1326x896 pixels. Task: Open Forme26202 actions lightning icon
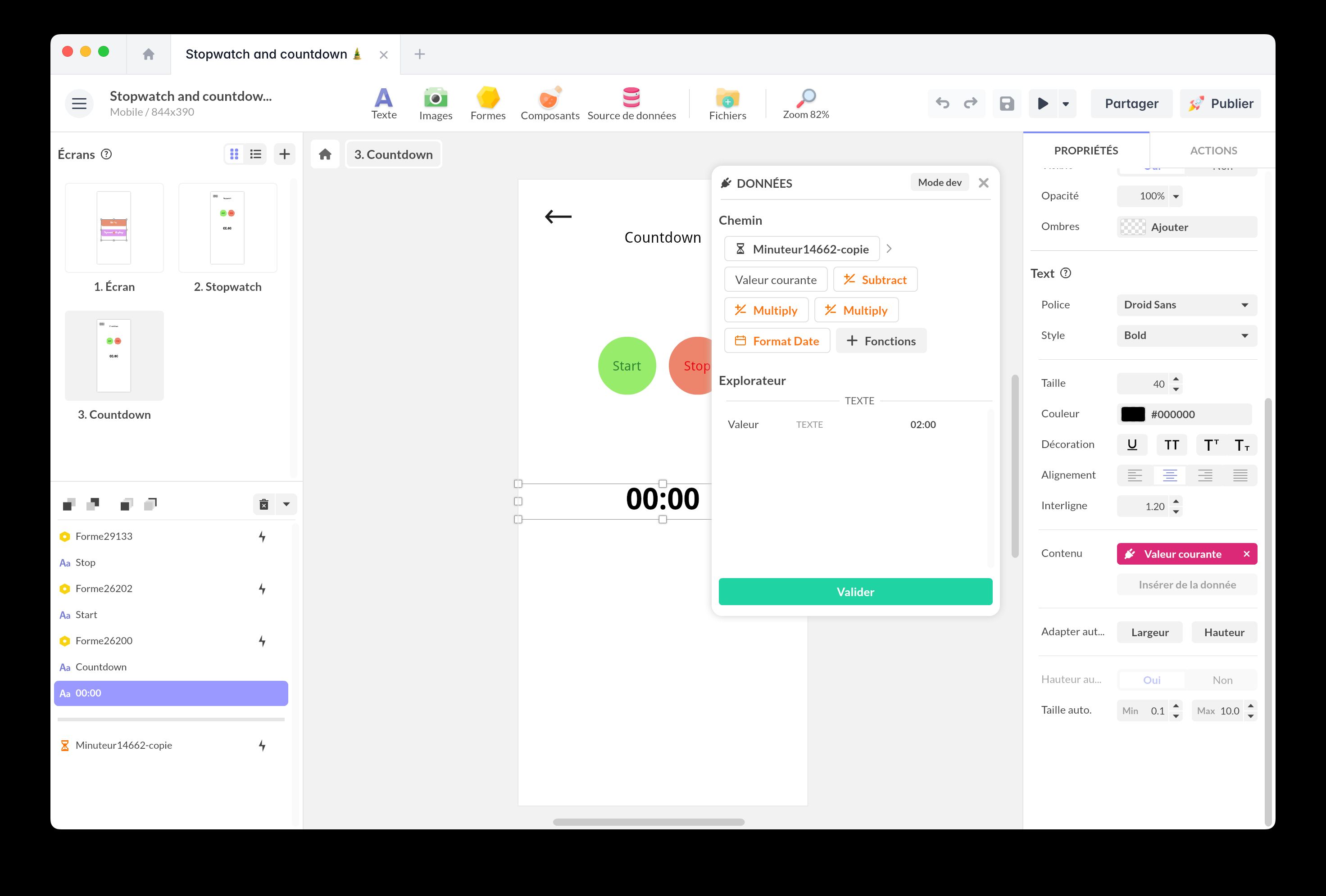[x=262, y=588]
